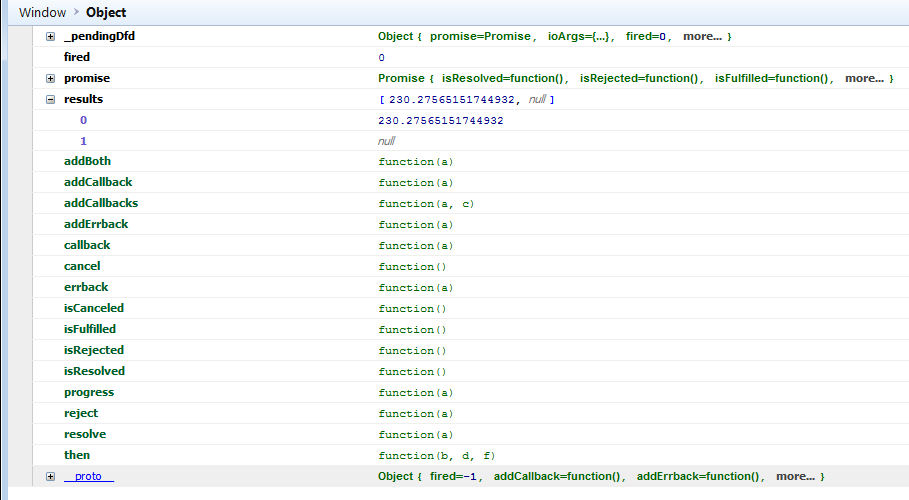Click the null value at index 1
909x500 pixels.
coord(386,141)
